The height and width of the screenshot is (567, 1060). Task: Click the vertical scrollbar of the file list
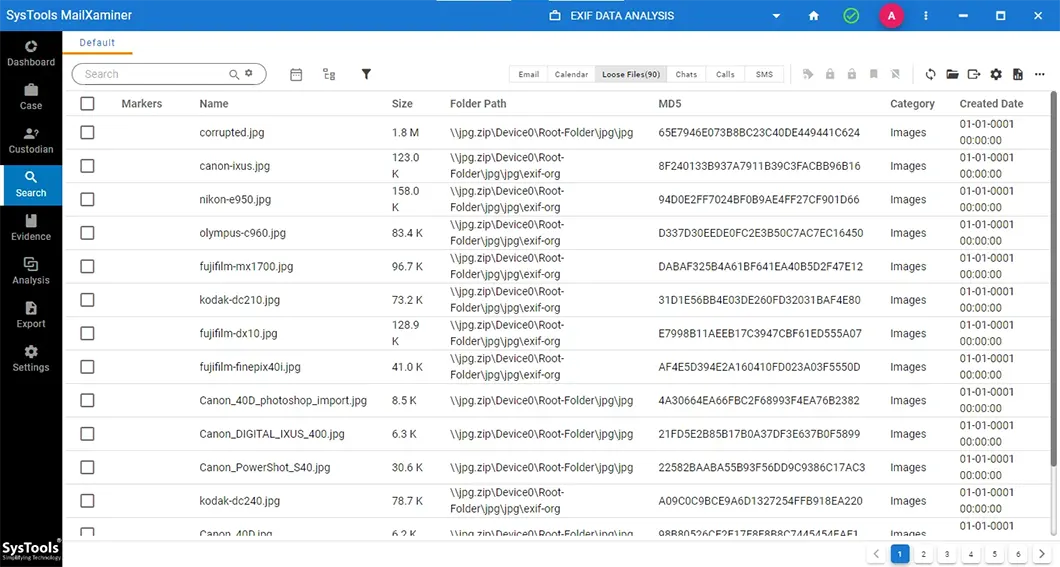(1053, 278)
